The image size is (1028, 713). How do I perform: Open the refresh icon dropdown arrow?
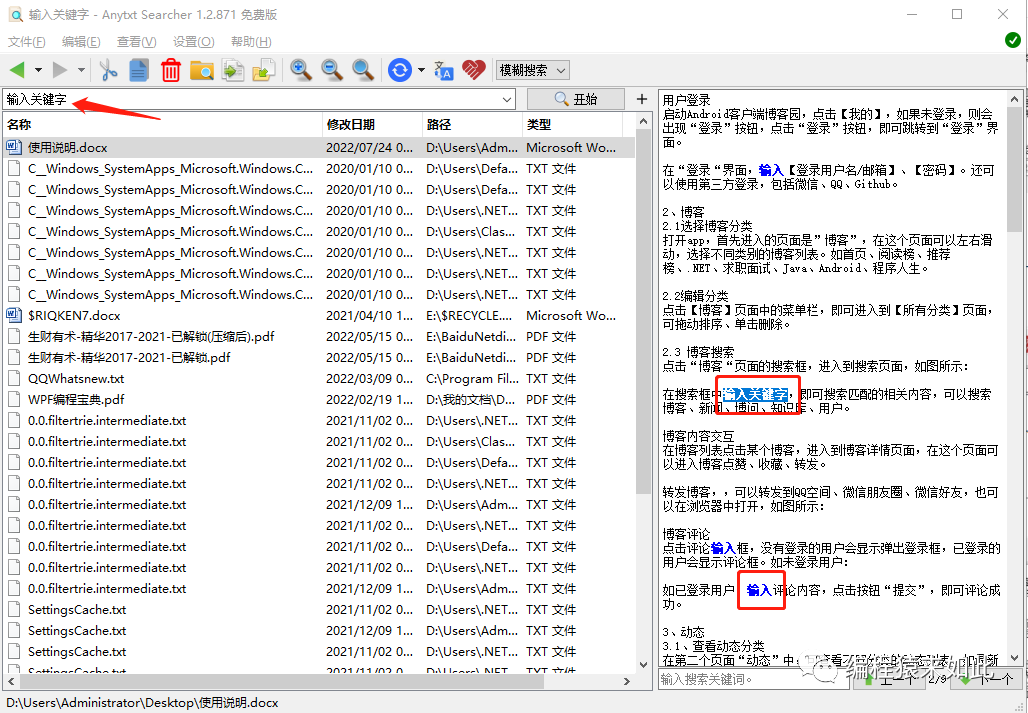tap(421, 69)
